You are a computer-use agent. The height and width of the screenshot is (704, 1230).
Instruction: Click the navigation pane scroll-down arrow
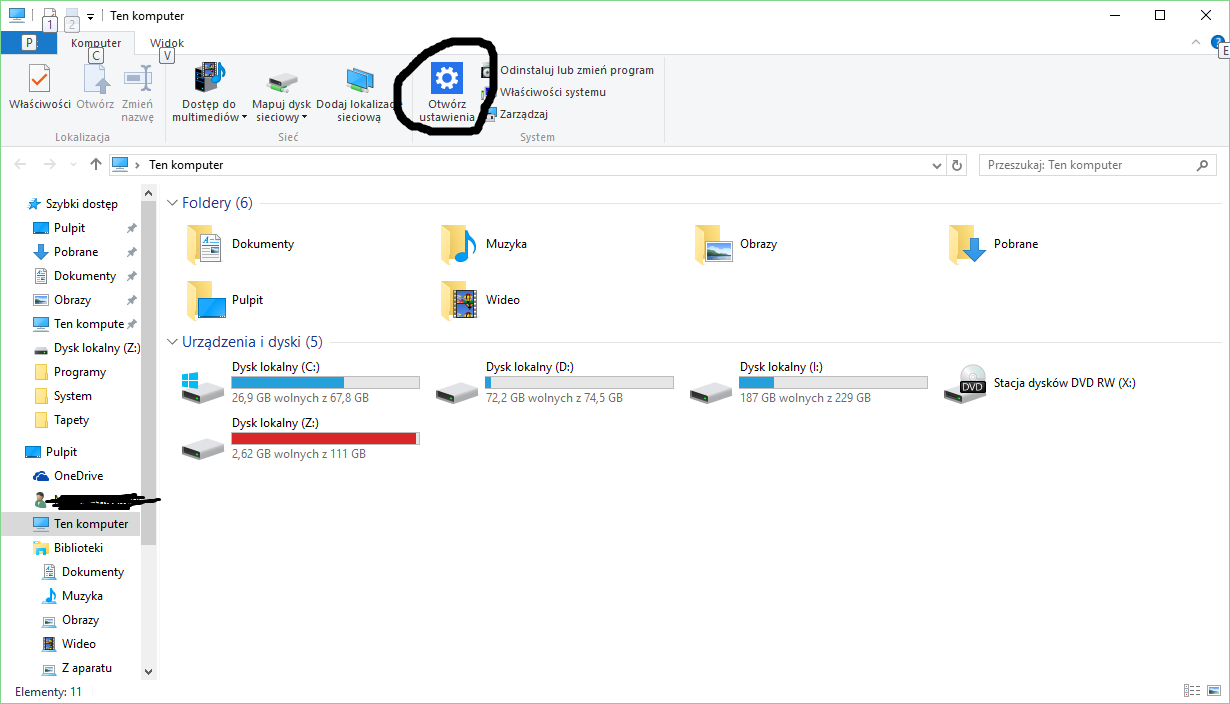[149, 672]
